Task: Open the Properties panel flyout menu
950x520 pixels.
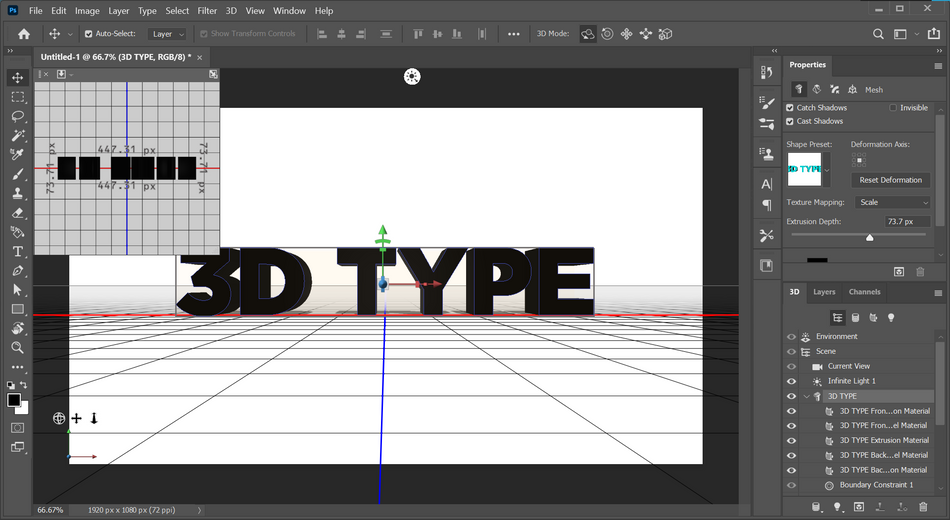Action: click(x=938, y=65)
